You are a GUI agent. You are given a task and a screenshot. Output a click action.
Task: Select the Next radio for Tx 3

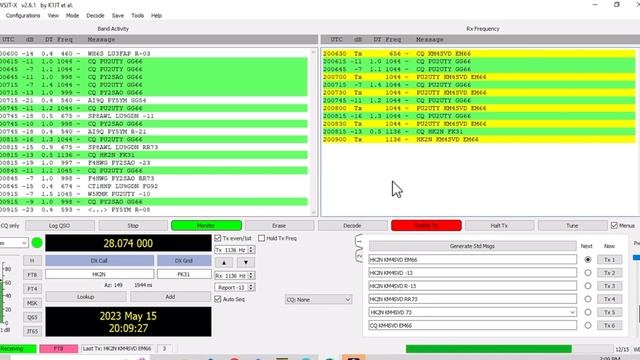coord(588,286)
